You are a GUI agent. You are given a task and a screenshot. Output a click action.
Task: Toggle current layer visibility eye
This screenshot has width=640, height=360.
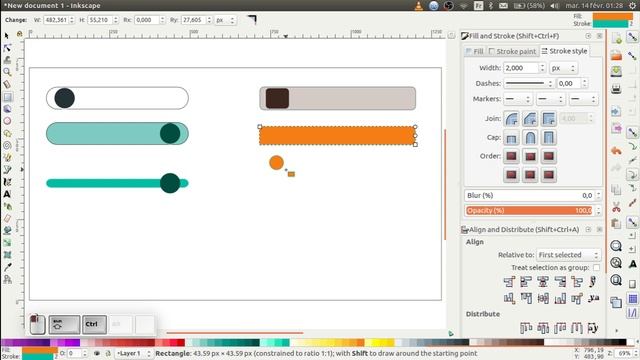(97, 353)
